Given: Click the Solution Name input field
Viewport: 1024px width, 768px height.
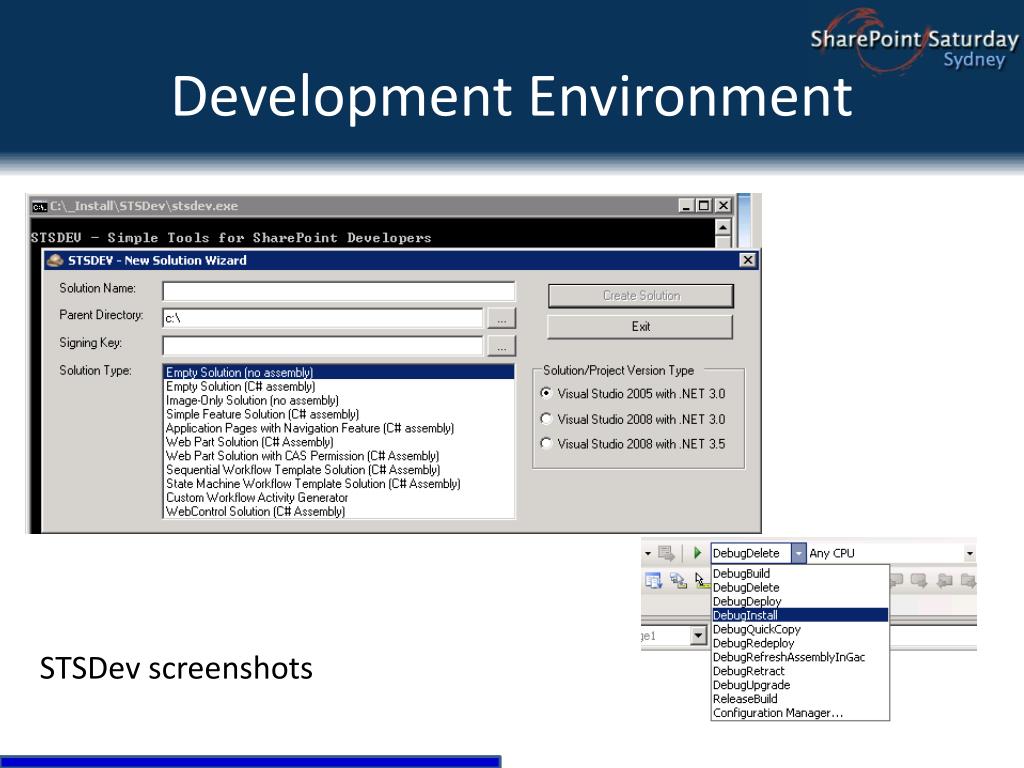Looking at the screenshot, I should (x=338, y=291).
